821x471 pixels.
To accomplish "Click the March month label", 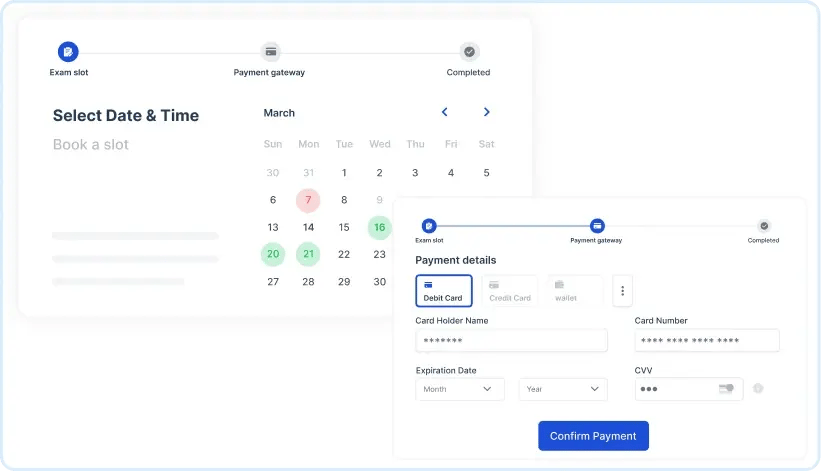I will pos(279,113).
